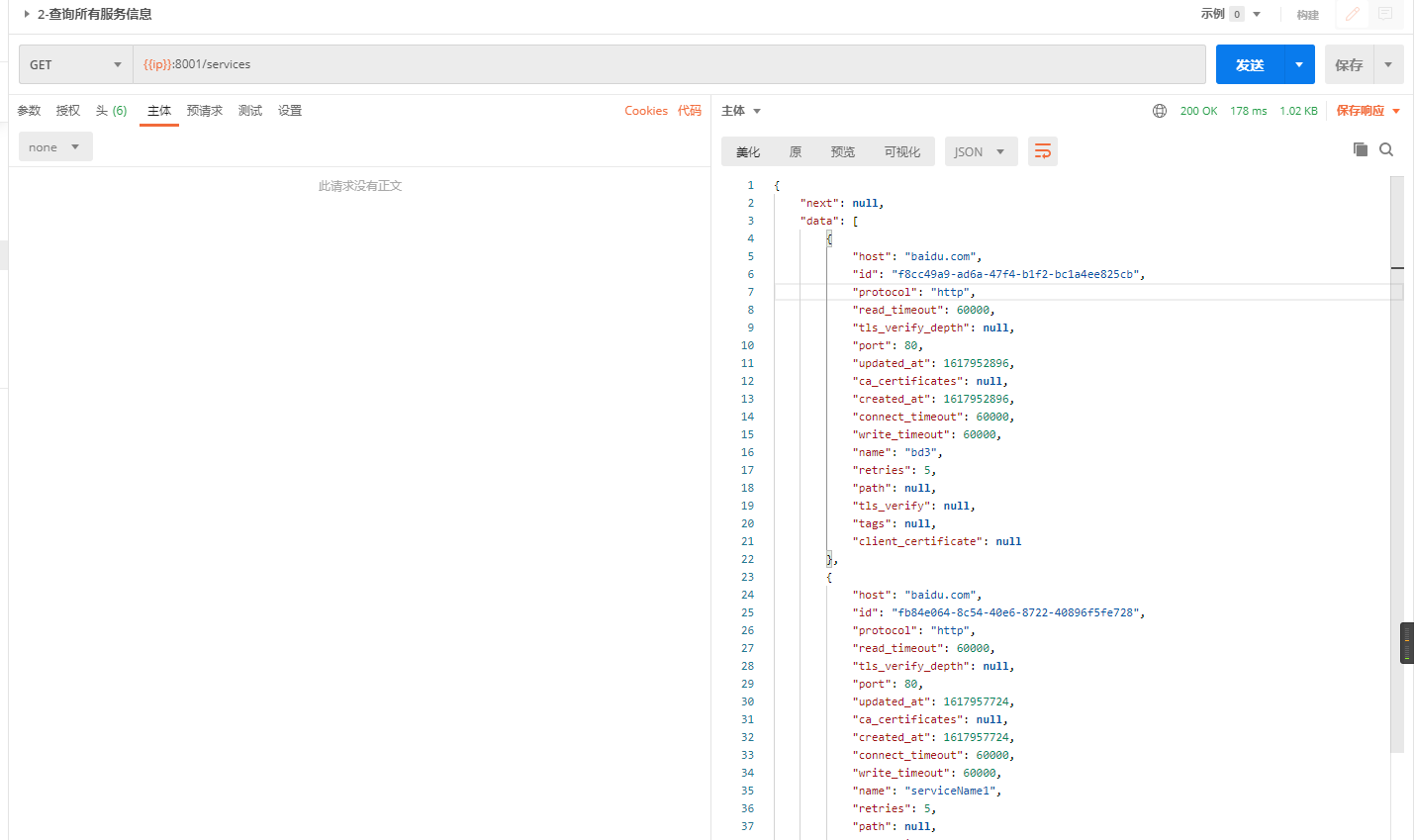This screenshot has height=840, width=1414.
Task: Click the 构建 button
Action: coord(1308,15)
